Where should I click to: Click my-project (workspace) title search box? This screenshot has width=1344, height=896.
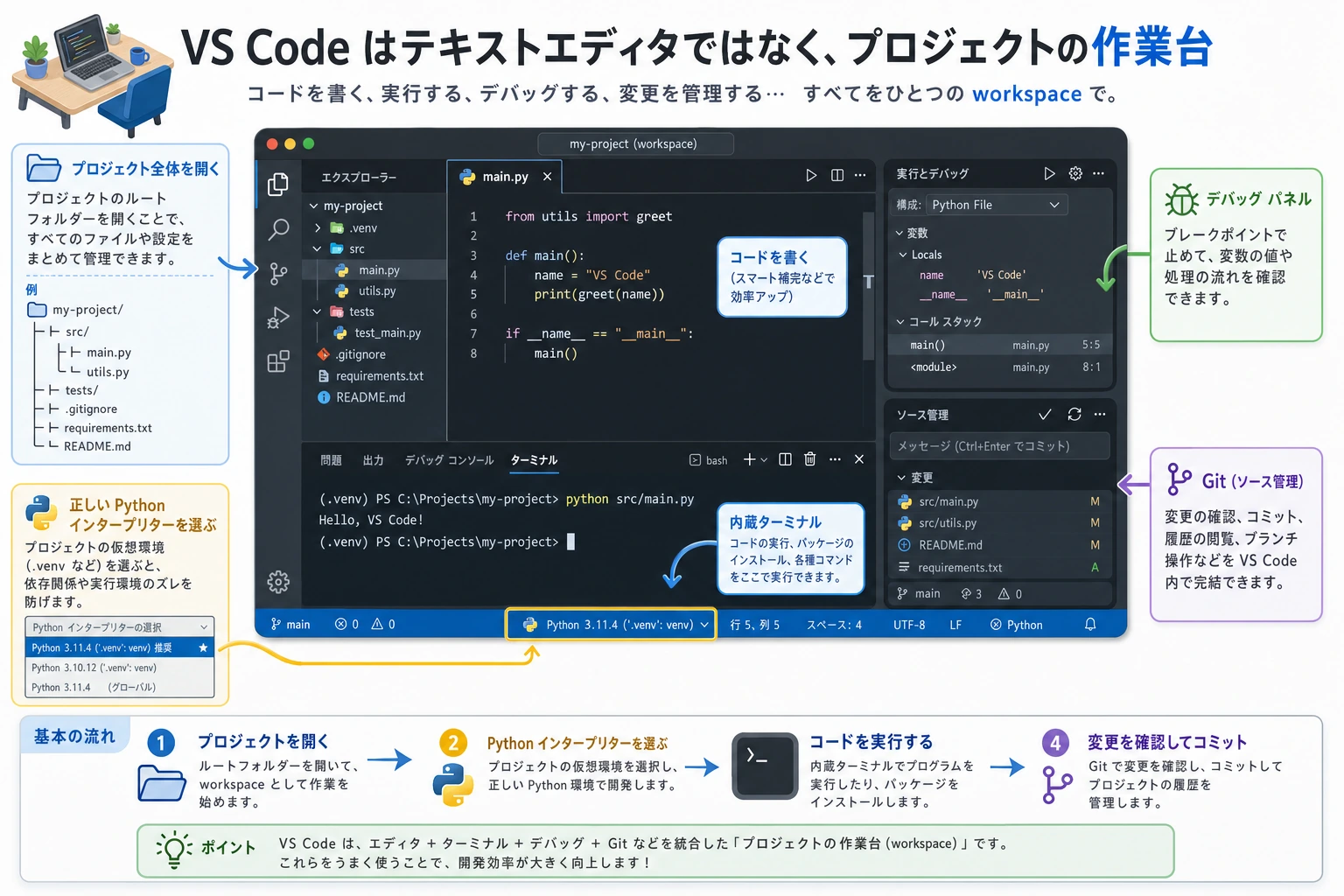coord(634,143)
